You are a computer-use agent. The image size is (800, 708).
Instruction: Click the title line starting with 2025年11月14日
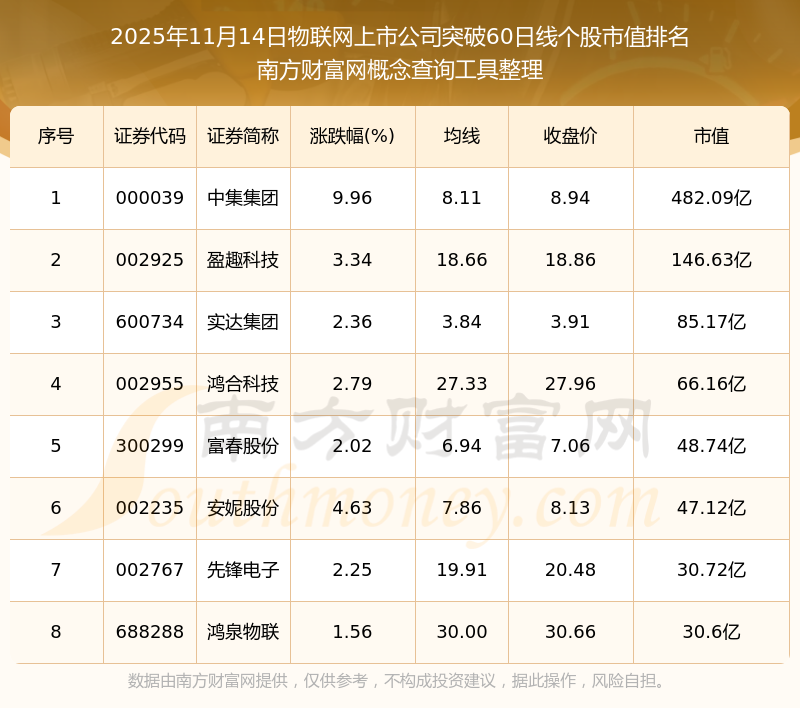[x=400, y=37]
